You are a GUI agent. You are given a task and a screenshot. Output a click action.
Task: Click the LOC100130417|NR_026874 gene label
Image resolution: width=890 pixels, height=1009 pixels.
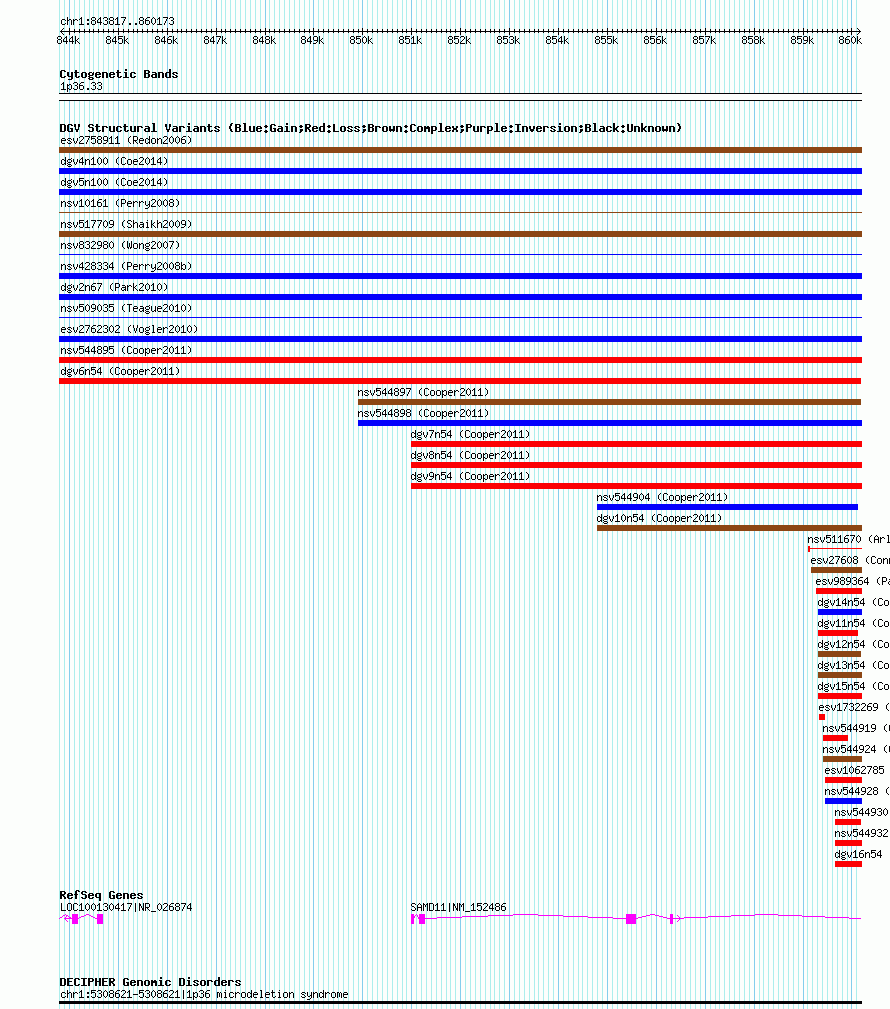(x=126, y=907)
